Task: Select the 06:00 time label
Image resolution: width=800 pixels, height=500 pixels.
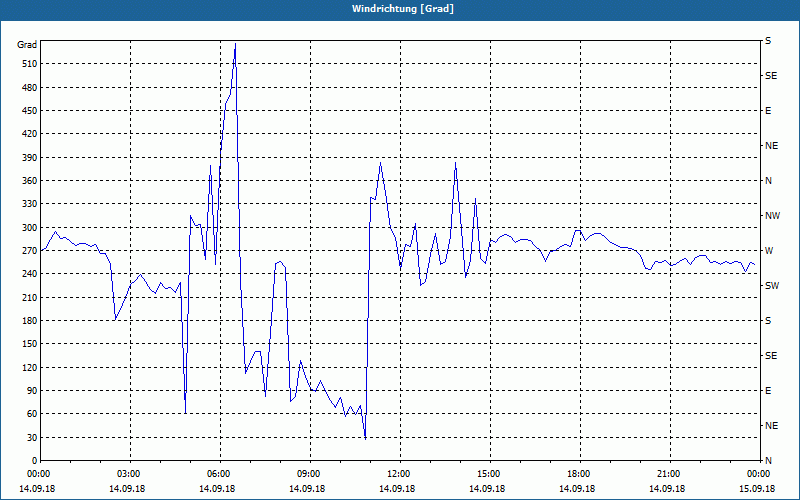Action: [220, 474]
